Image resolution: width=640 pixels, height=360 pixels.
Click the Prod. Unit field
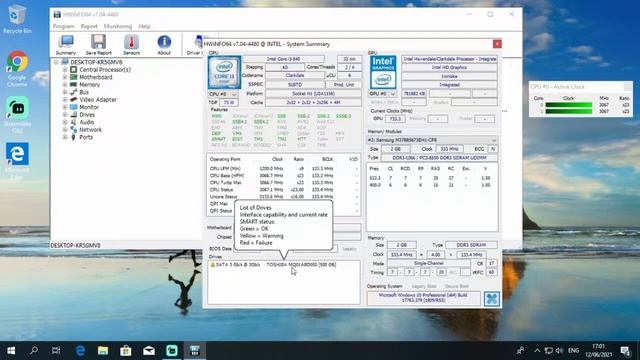[x=344, y=84]
